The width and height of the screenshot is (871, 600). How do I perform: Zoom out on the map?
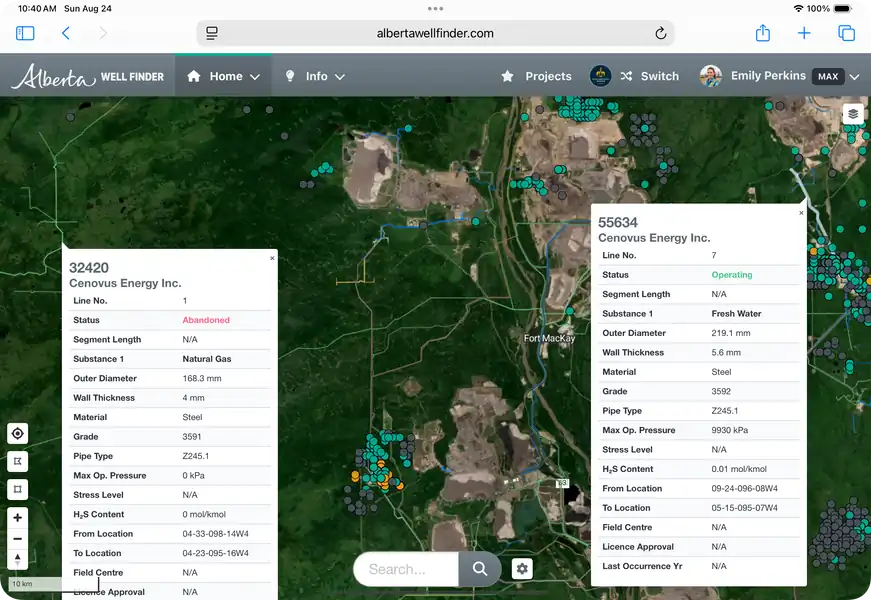(x=18, y=539)
